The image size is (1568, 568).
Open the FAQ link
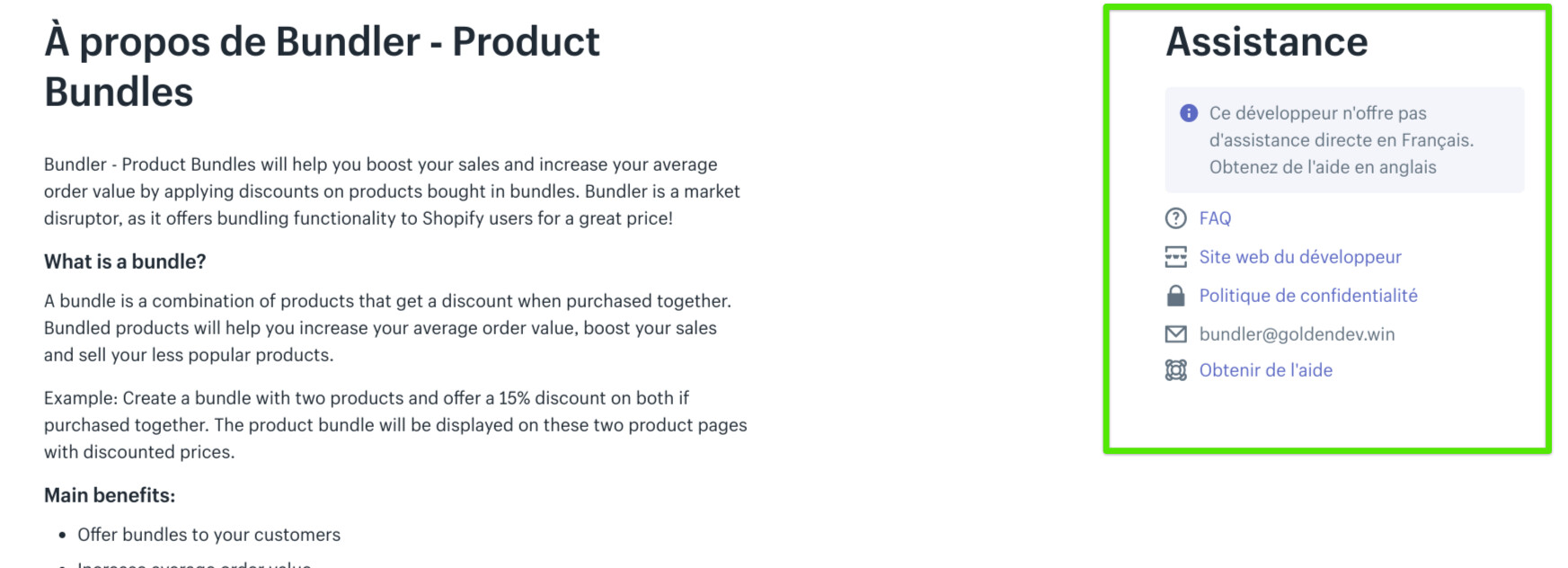1215,218
